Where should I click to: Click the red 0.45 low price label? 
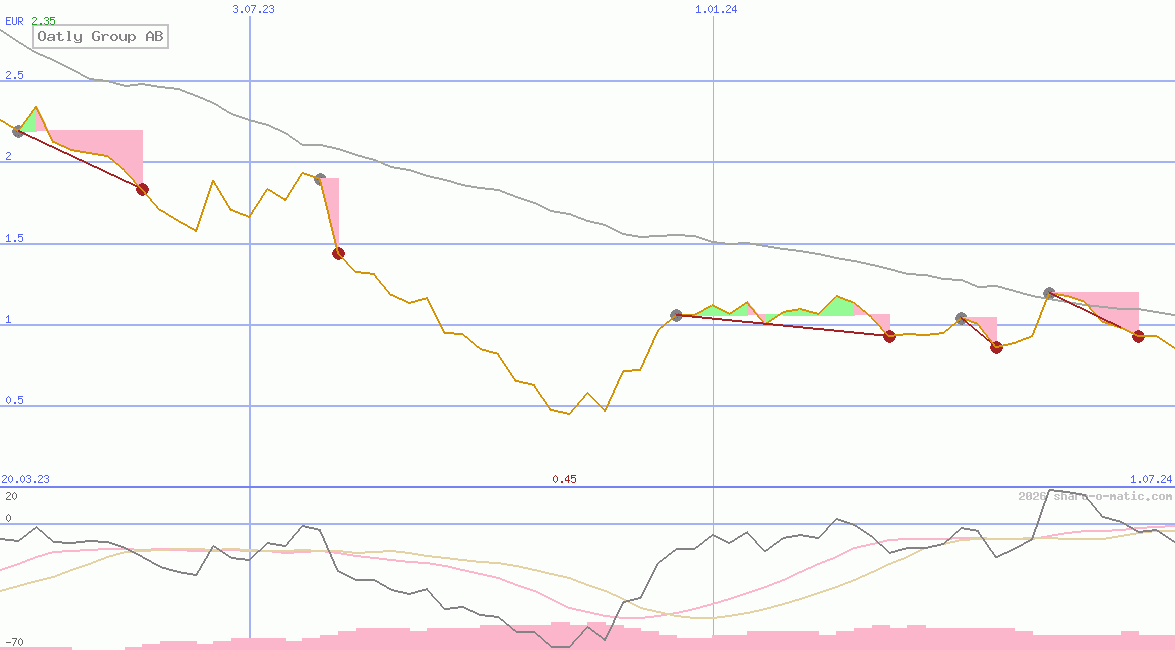564,479
